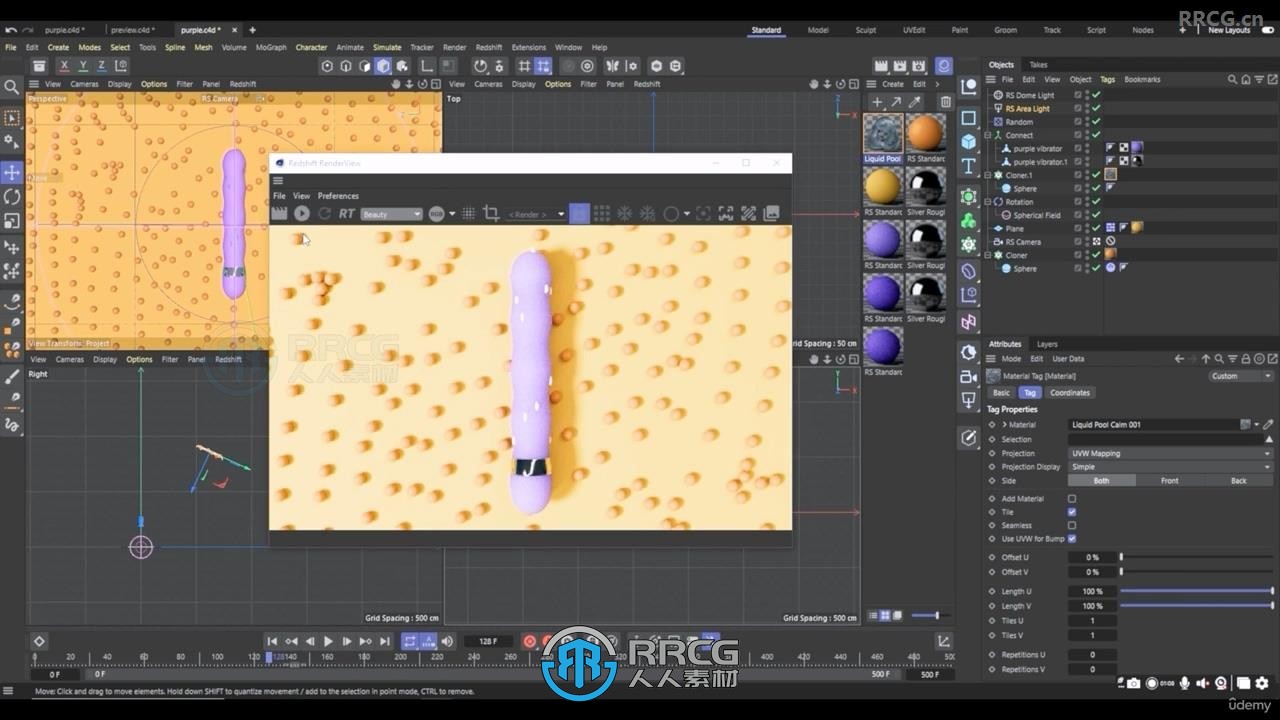Open the Coordinates tab in Attributes
The image size is (1280, 720).
coord(1070,393)
